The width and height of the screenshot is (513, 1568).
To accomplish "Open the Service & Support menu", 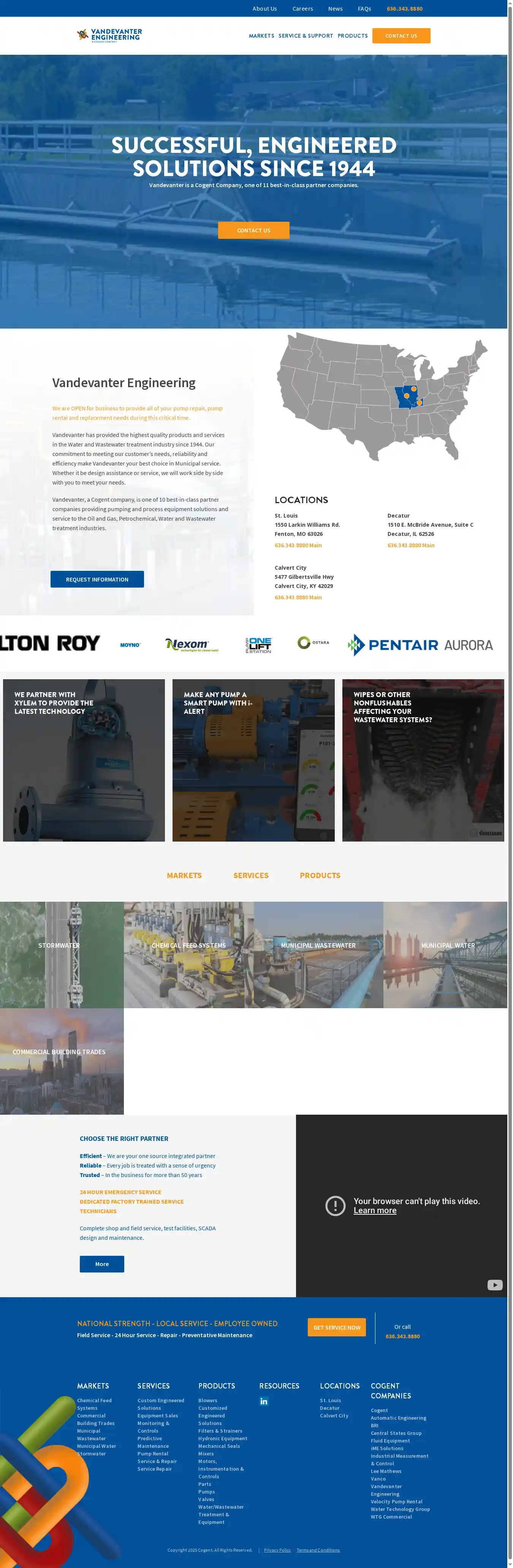I will 306,36.
